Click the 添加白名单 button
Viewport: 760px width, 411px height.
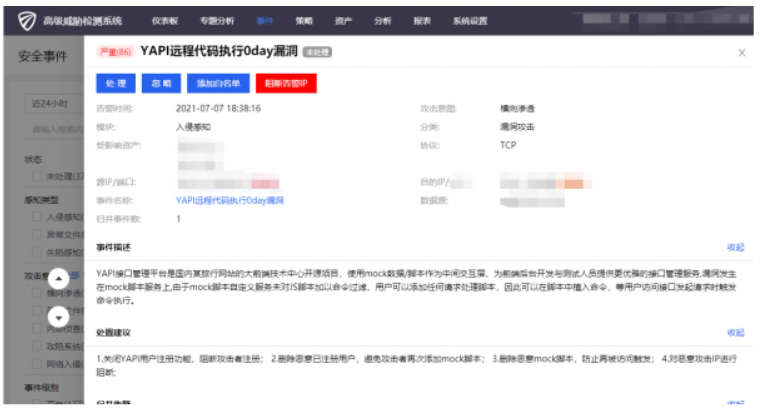point(218,83)
